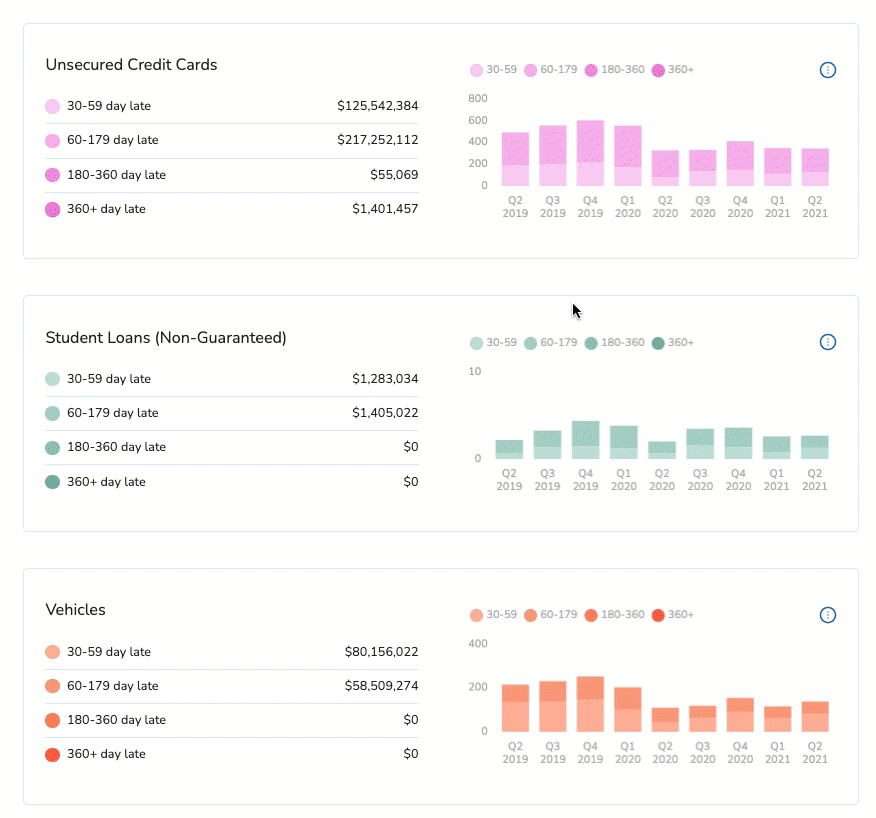This screenshot has height=818, width=876.
Task: Select the $217,252,112 credit card amount
Action: click(378, 140)
